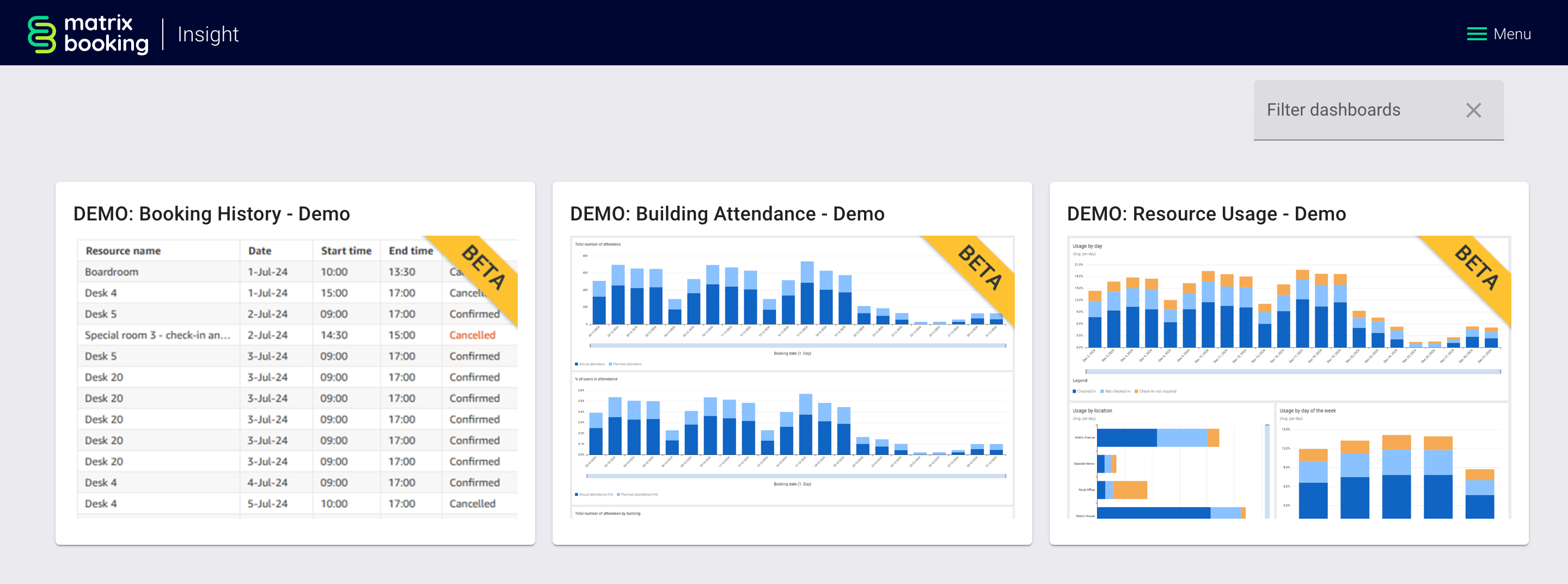Click the BETA ribbon on Resource Usage card
This screenshot has height=584, width=1568.
click(1477, 268)
